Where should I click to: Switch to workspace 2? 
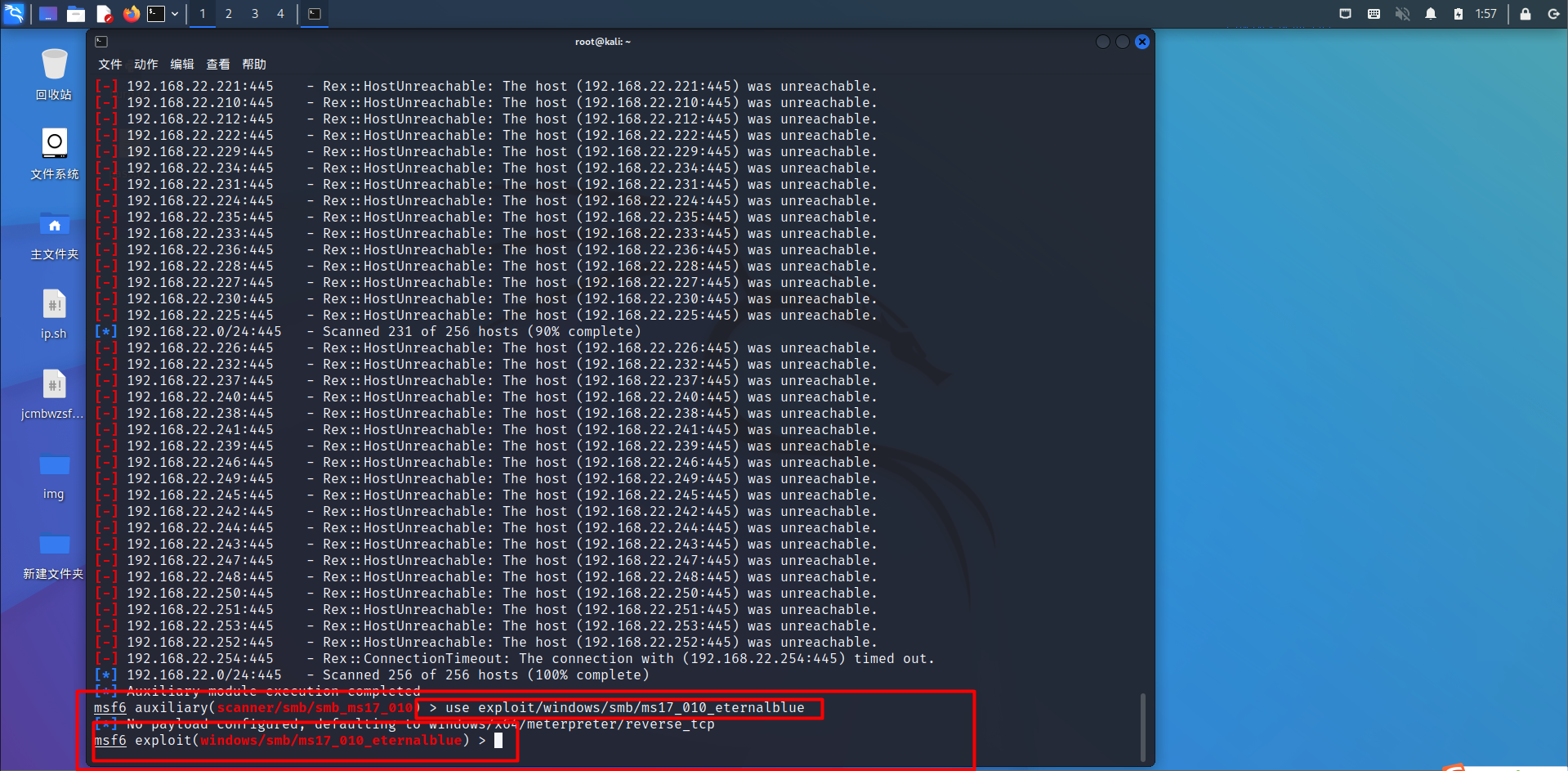click(x=229, y=14)
